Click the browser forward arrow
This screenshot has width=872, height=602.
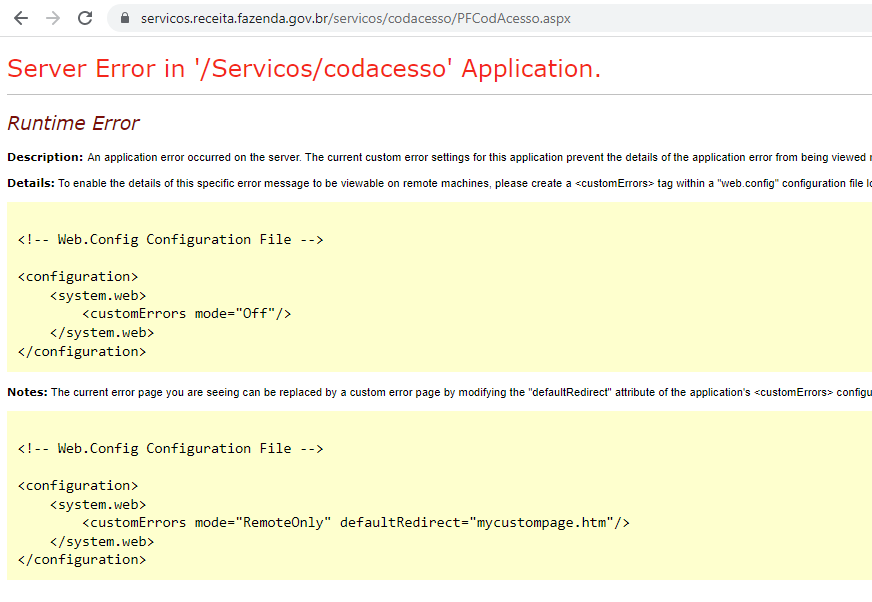[x=53, y=18]
